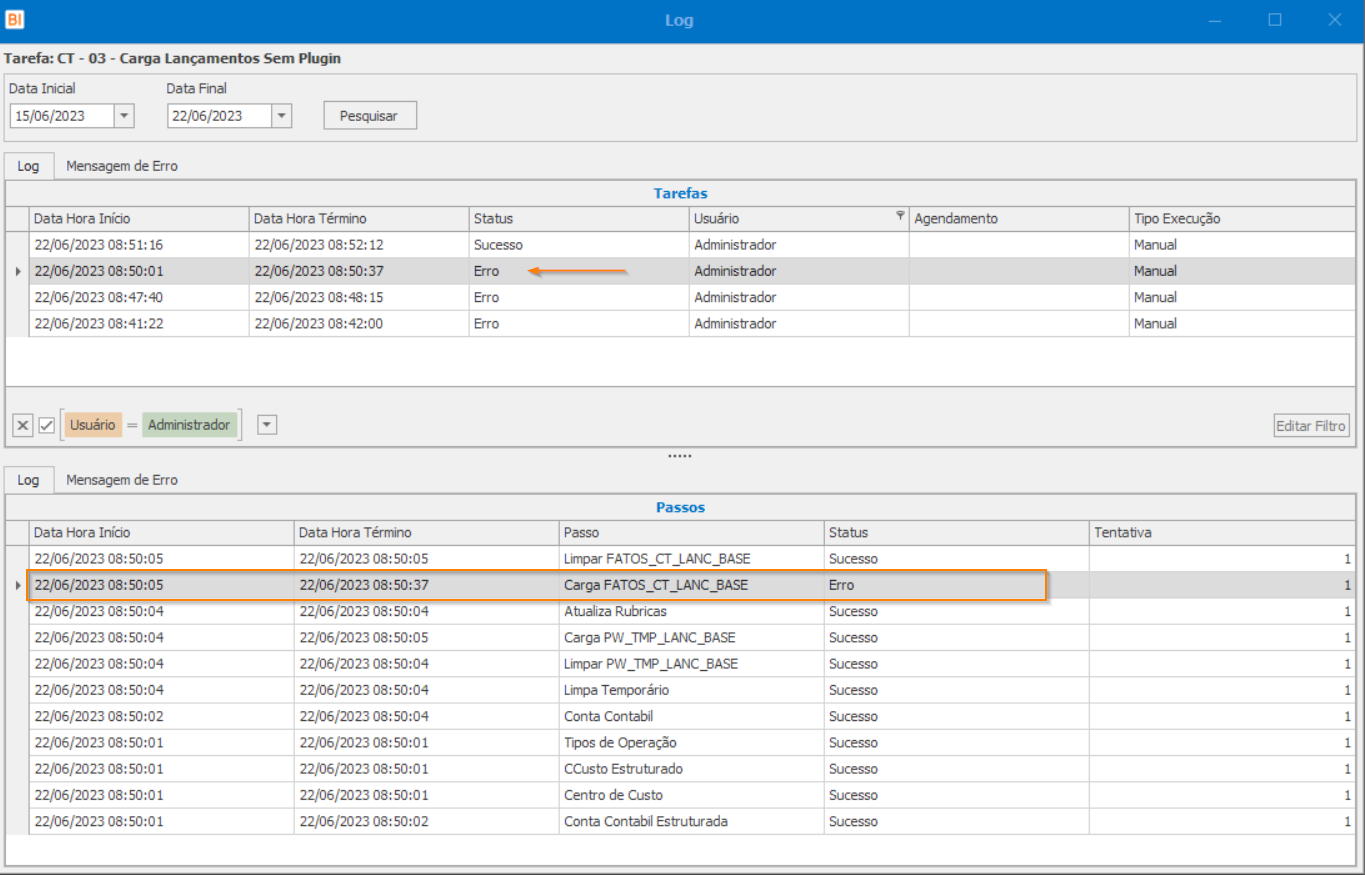Switch to upper Mensagem de Erro tab
1365x875 pixels.
[122, 166]
